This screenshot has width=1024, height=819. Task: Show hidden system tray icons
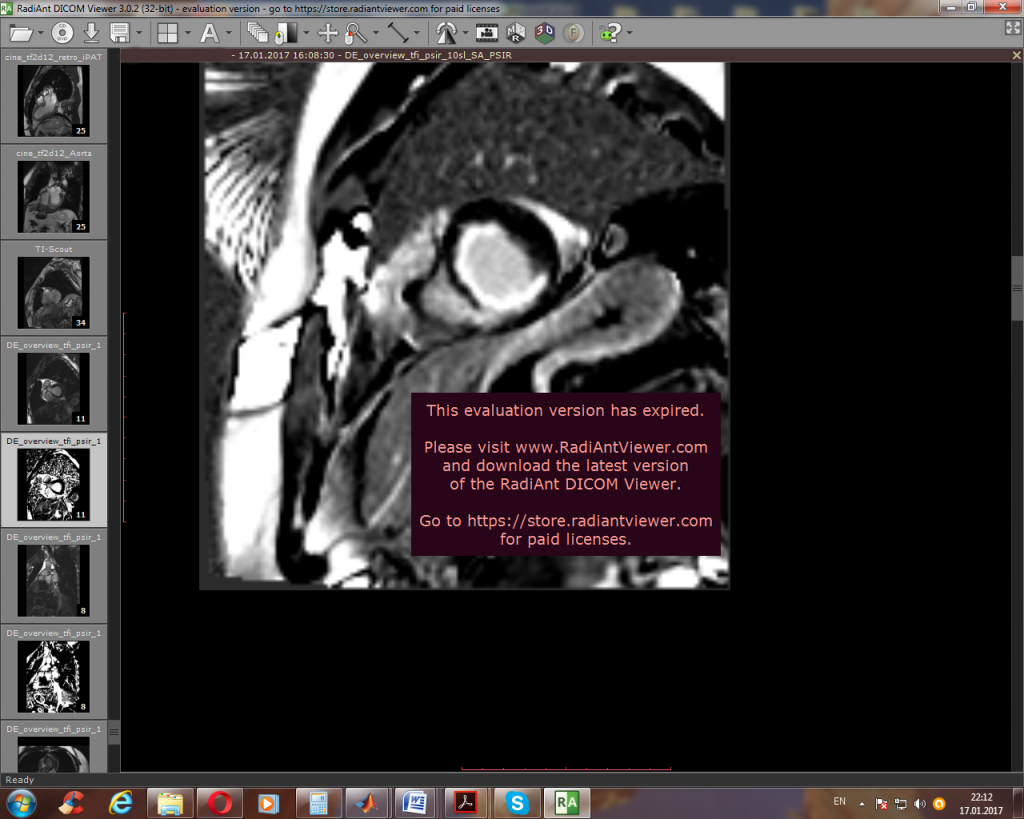(x=862, y=804)
